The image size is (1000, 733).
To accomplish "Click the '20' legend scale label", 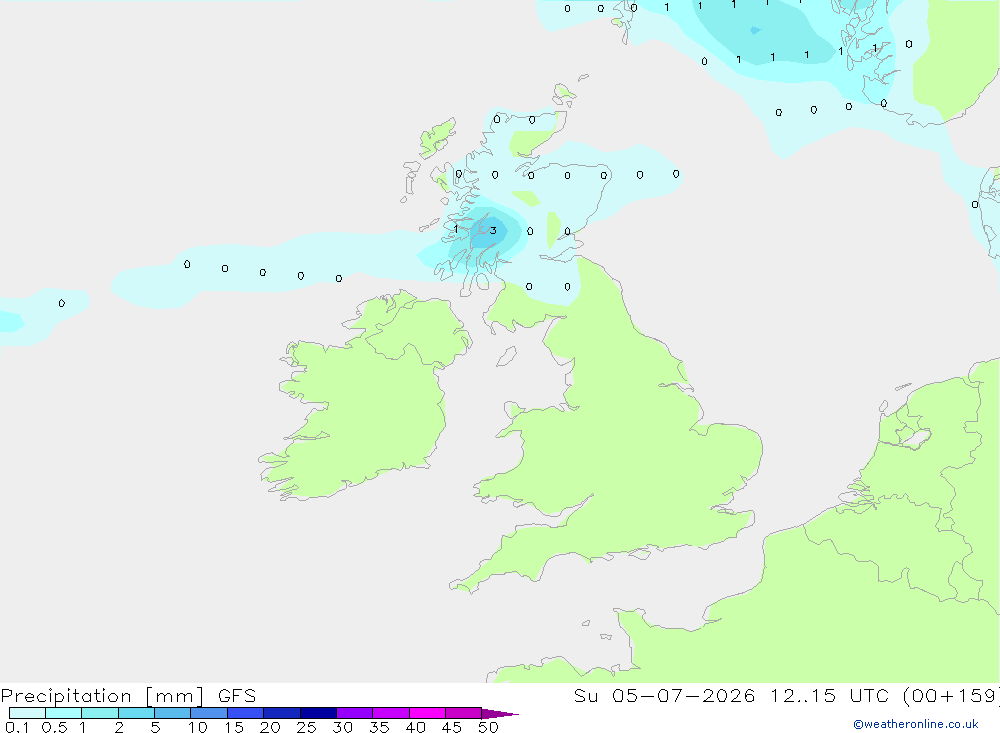I will (270, 727).
